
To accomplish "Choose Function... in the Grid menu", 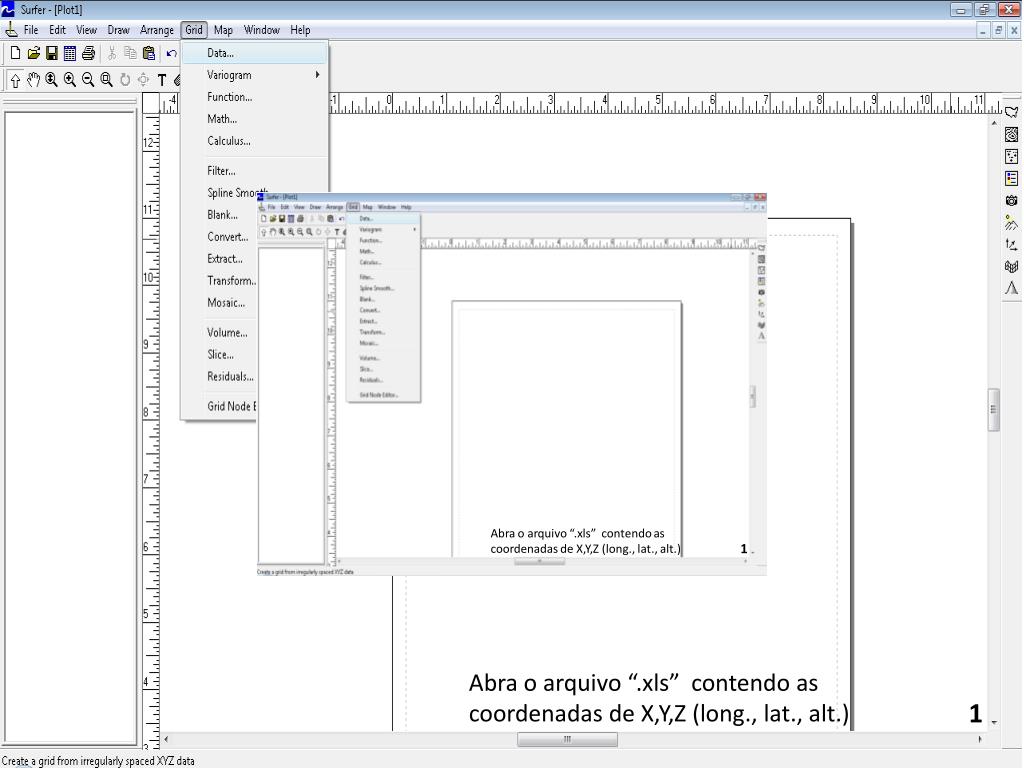I will point(255,97).
